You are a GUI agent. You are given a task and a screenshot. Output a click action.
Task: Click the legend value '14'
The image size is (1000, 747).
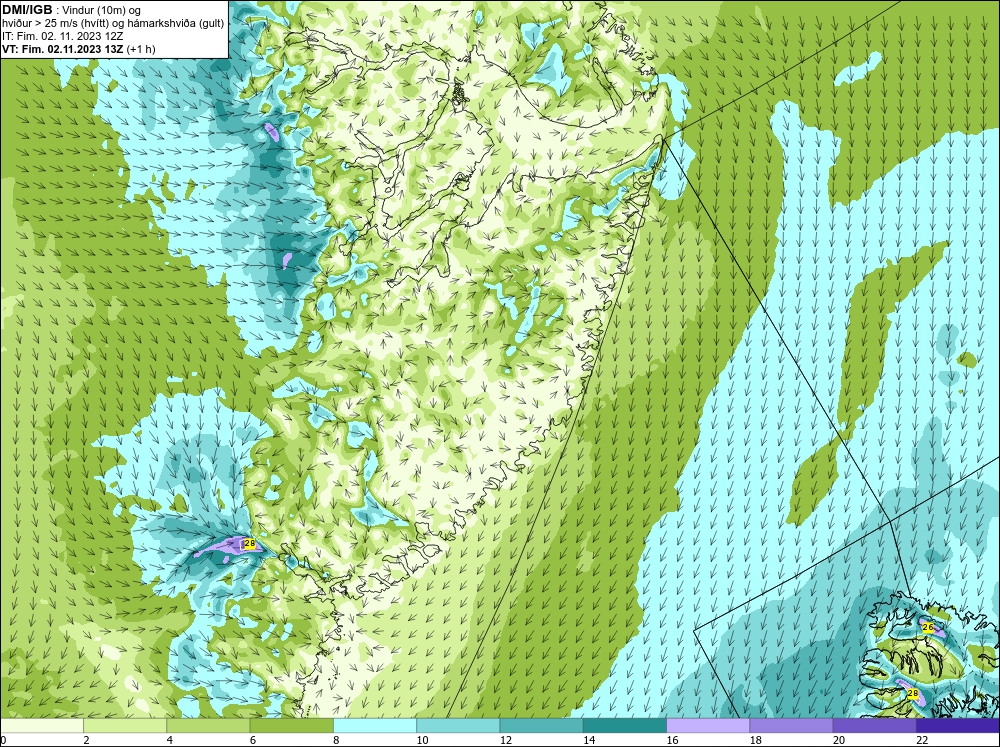589,740
